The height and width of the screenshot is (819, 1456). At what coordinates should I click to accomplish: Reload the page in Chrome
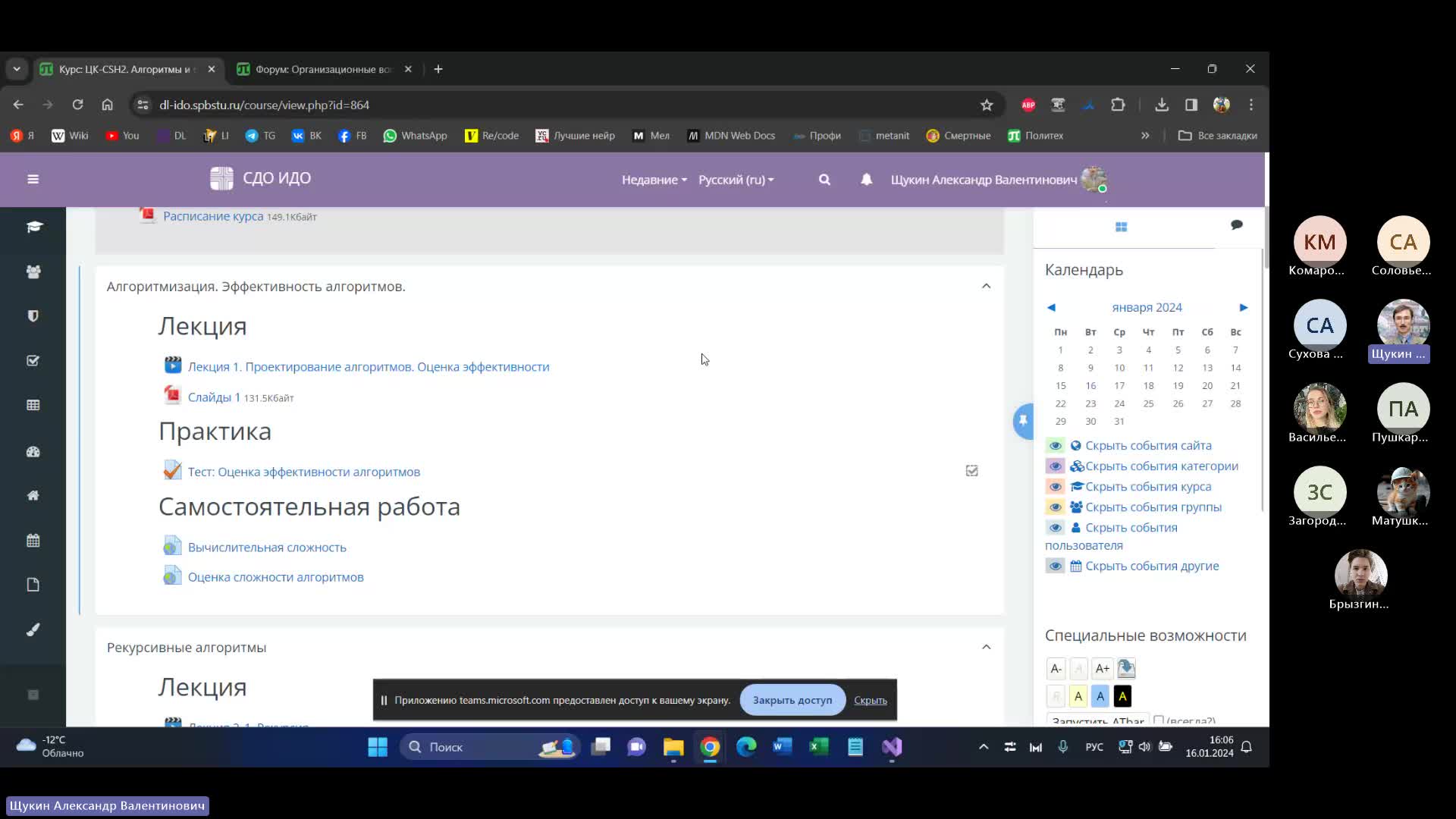(x=77, y=105)
